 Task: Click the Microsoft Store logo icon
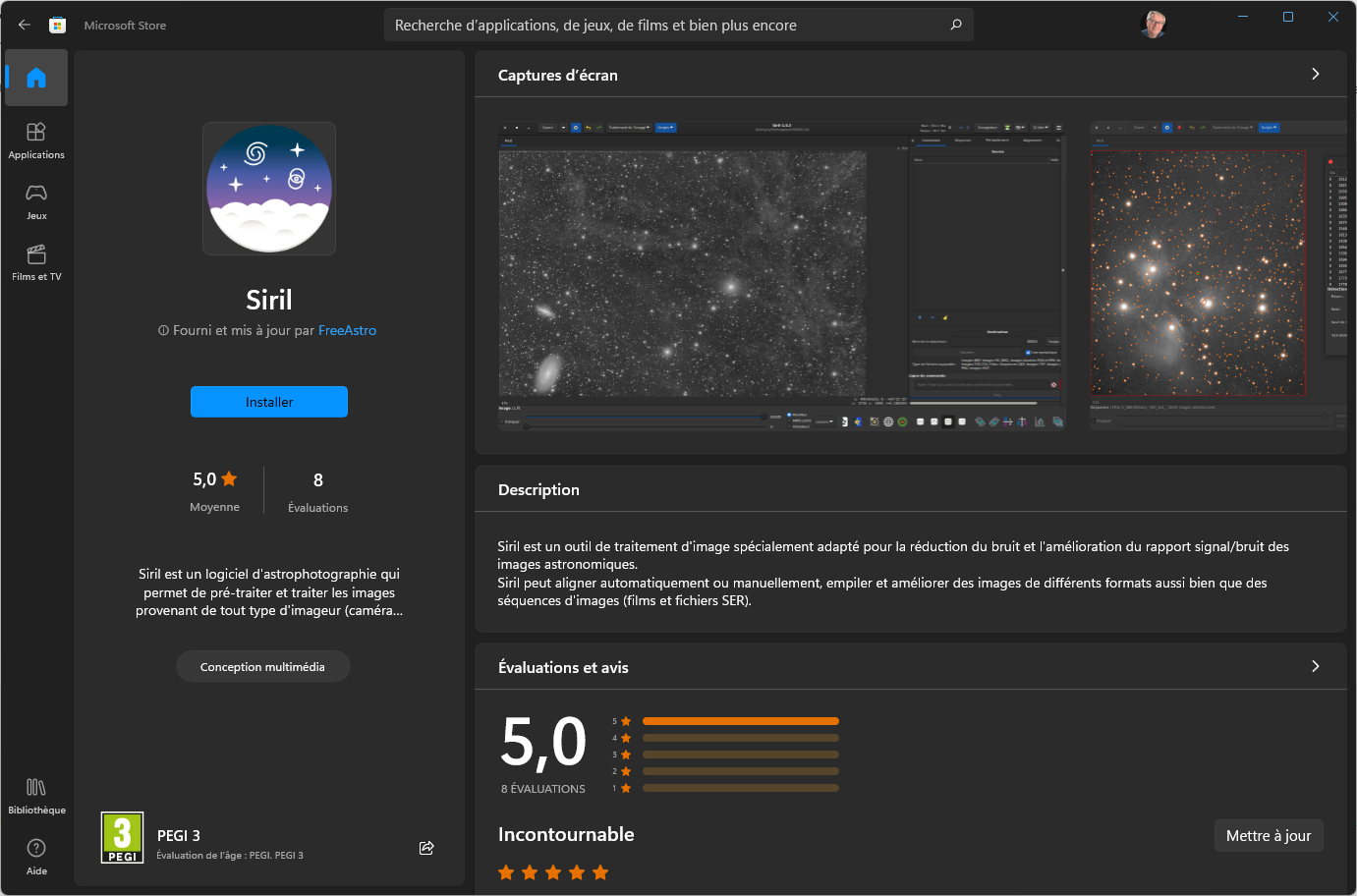click(x=58, y=25)
